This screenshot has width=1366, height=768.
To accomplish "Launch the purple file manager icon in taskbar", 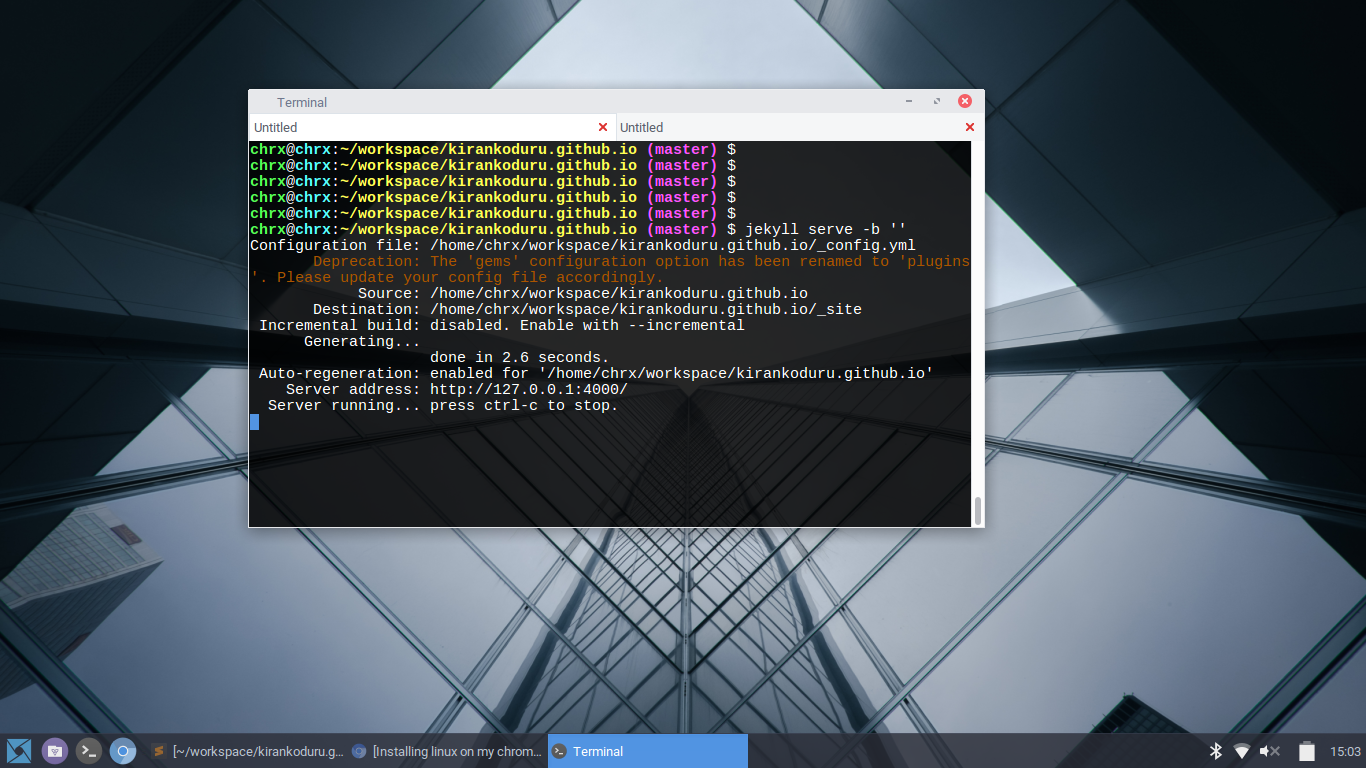I will click(x=55, y=751).
